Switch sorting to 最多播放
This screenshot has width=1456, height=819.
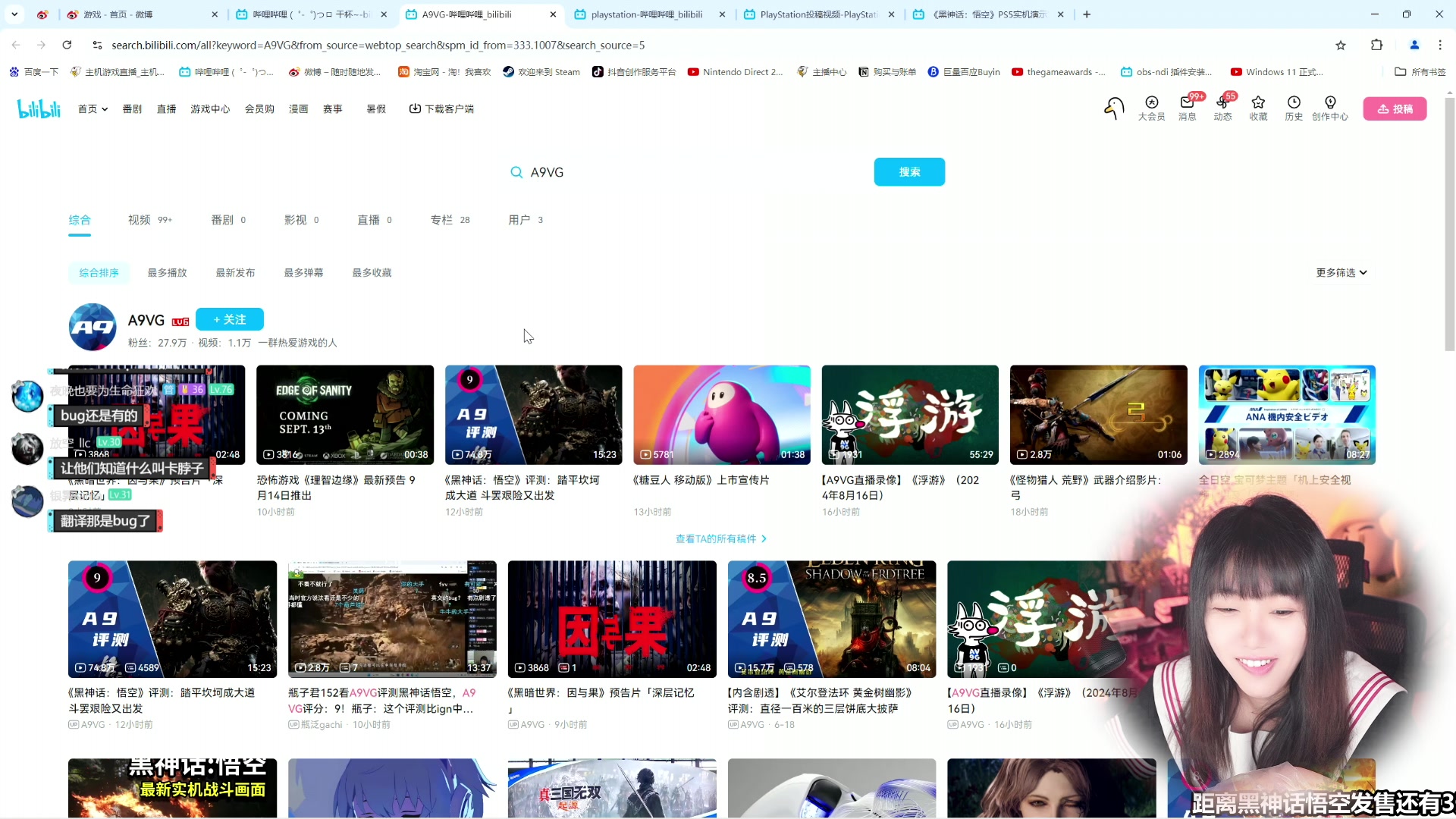167,272
